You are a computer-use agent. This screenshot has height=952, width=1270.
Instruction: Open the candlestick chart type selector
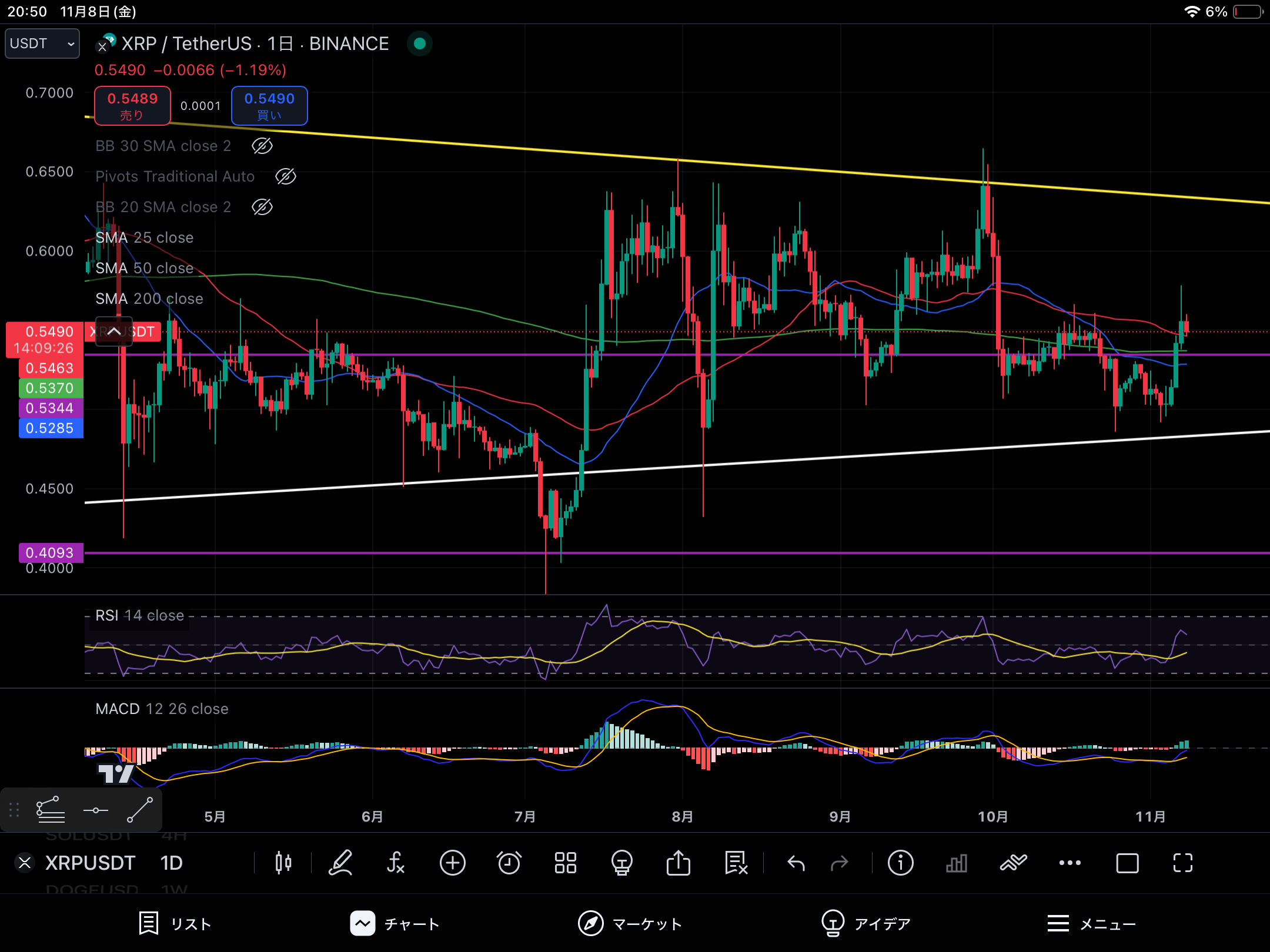(283, 863)
